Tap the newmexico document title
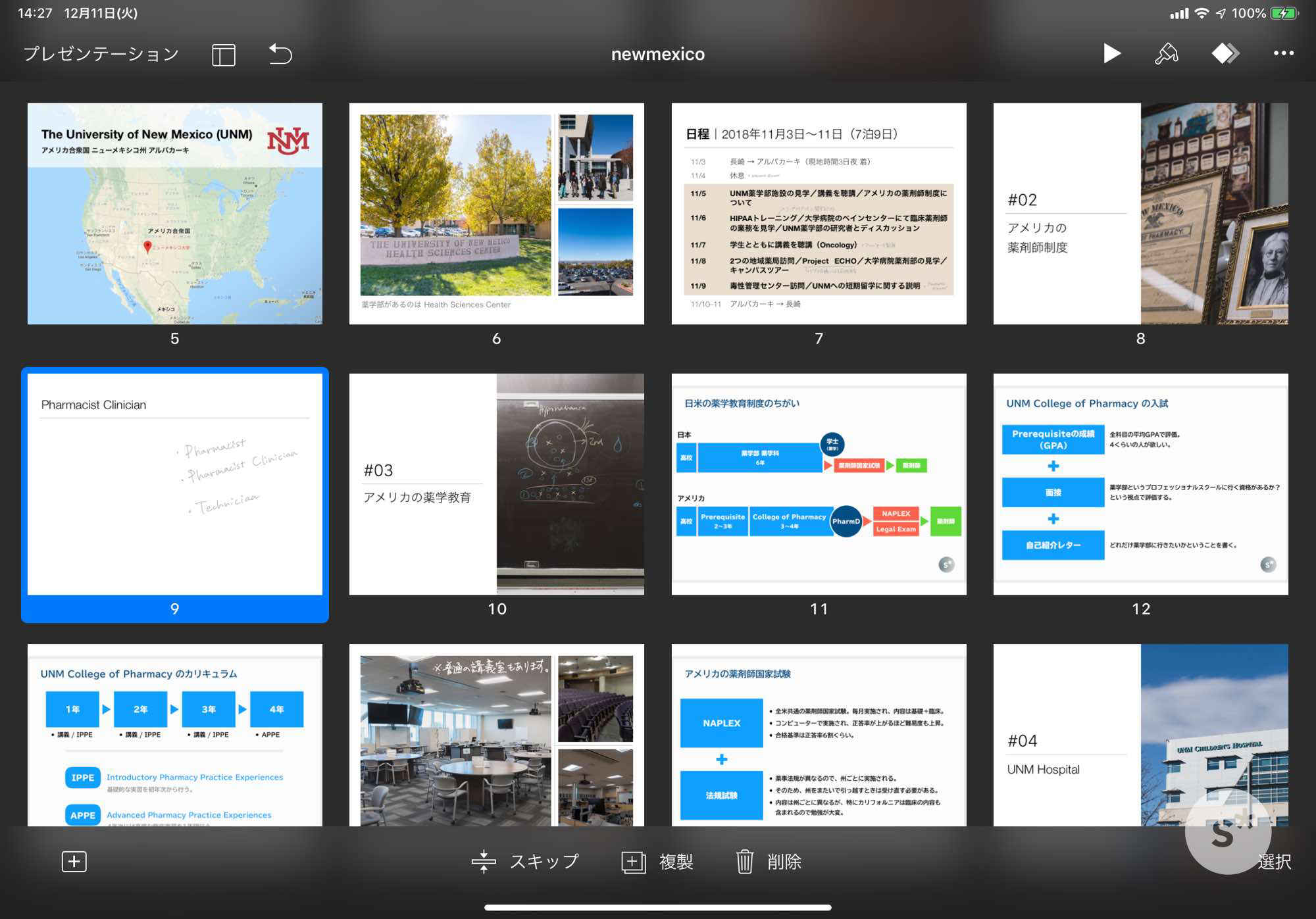This screenshot has height=919, width=1316. pyautogui.click(x=657, y=54)
